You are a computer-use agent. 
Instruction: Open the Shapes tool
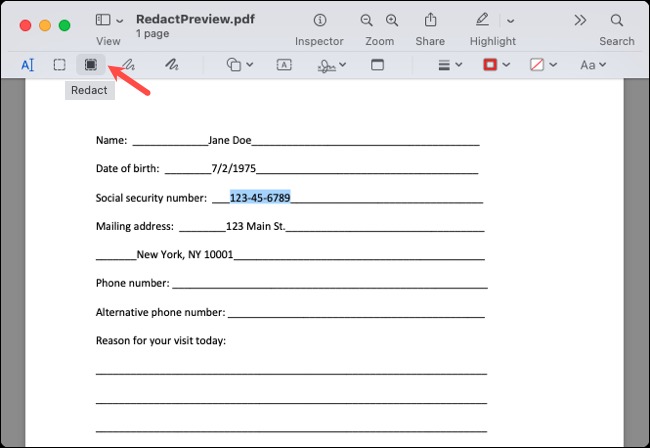[x=234, y=65]
